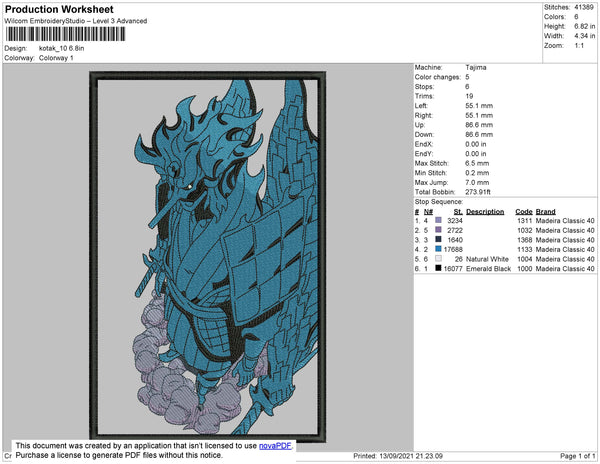Viewport: 600px width, 464px height.
Task: Pick the blue swatch with 17688 stitches
Action: [438, 250]
